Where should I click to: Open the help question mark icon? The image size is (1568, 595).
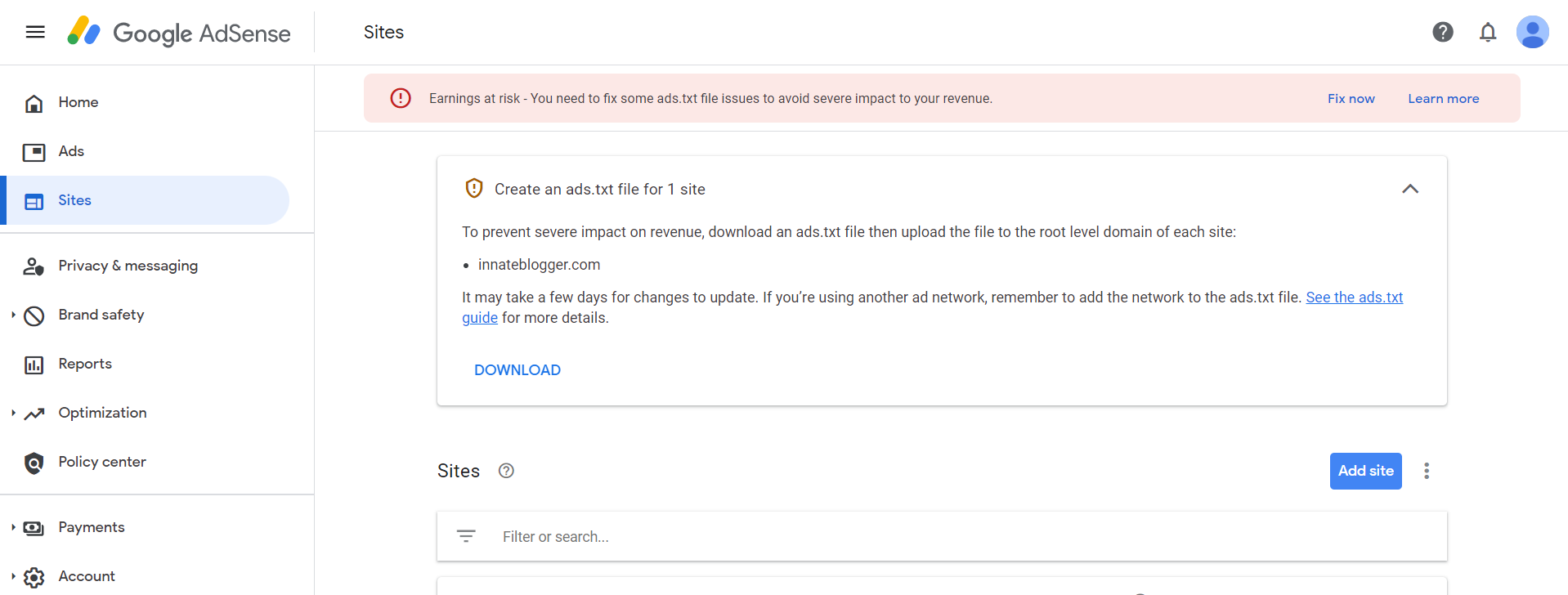coord(1442,32)
